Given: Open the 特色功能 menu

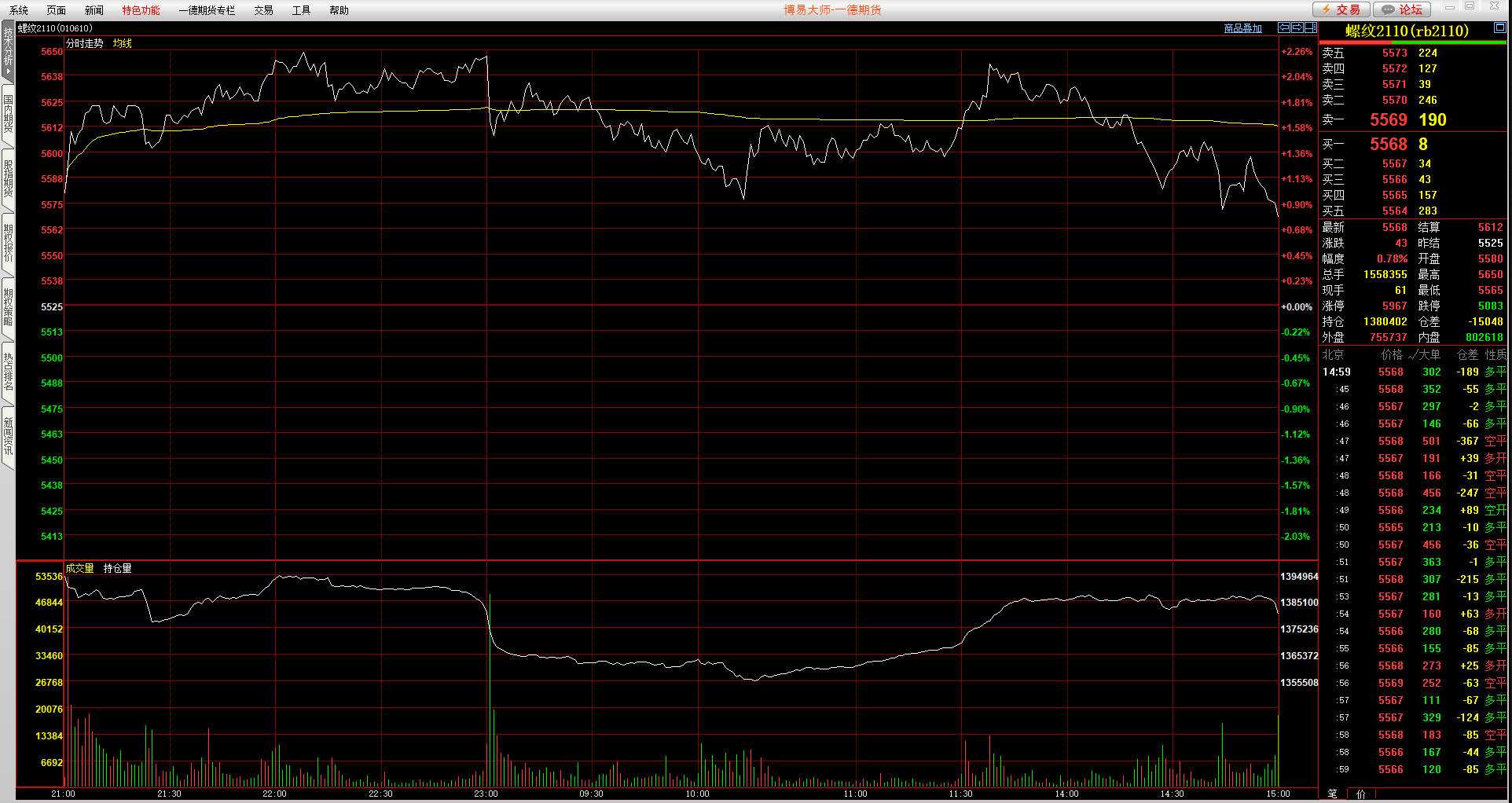Looking at the screenshot, I should coord(141,10).
